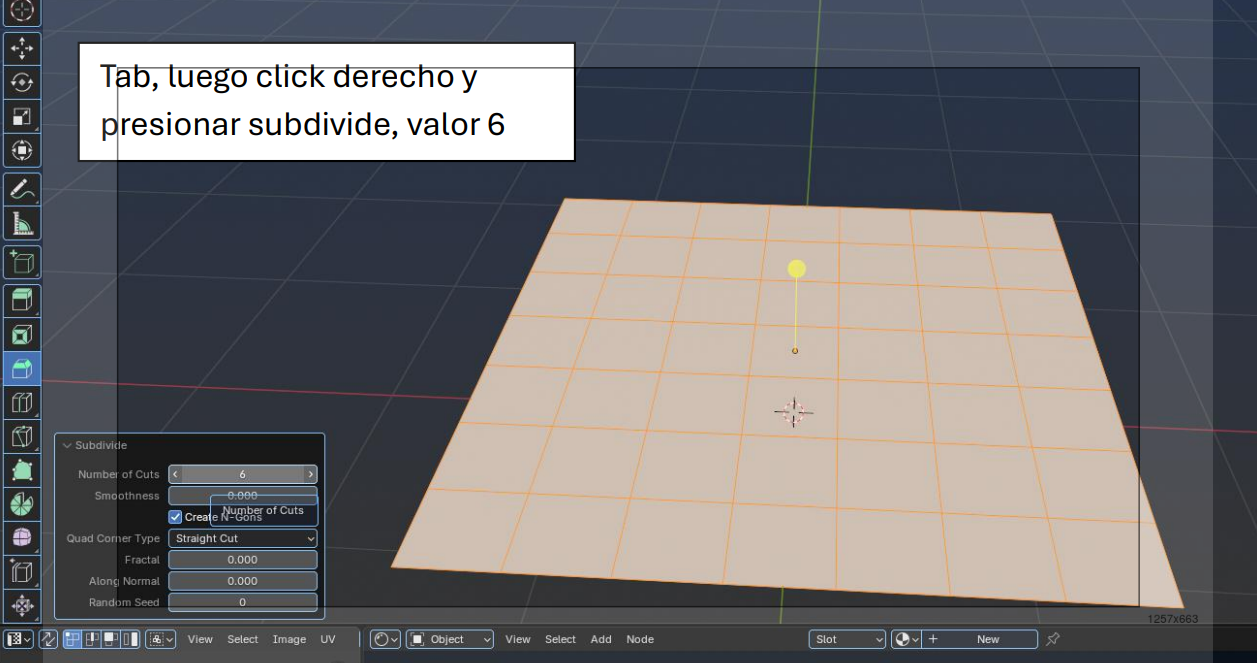The height and width of the screenshot is (663, 1257).
Task: Open the Node menu
Action: [640, 639]
